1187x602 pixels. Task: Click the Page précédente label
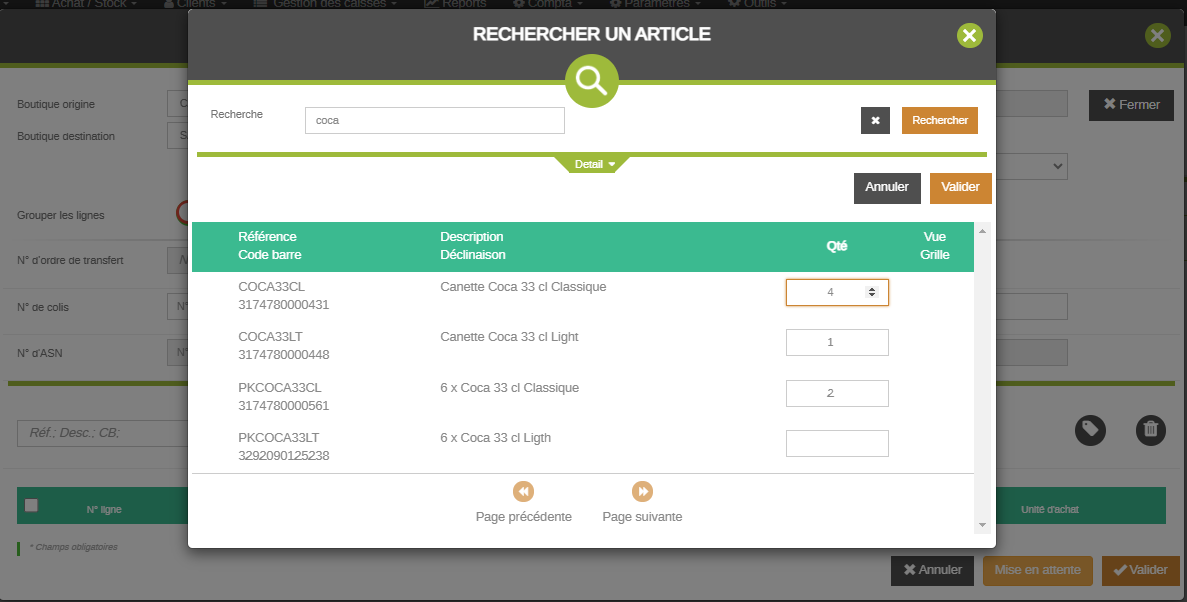(523, 516)
